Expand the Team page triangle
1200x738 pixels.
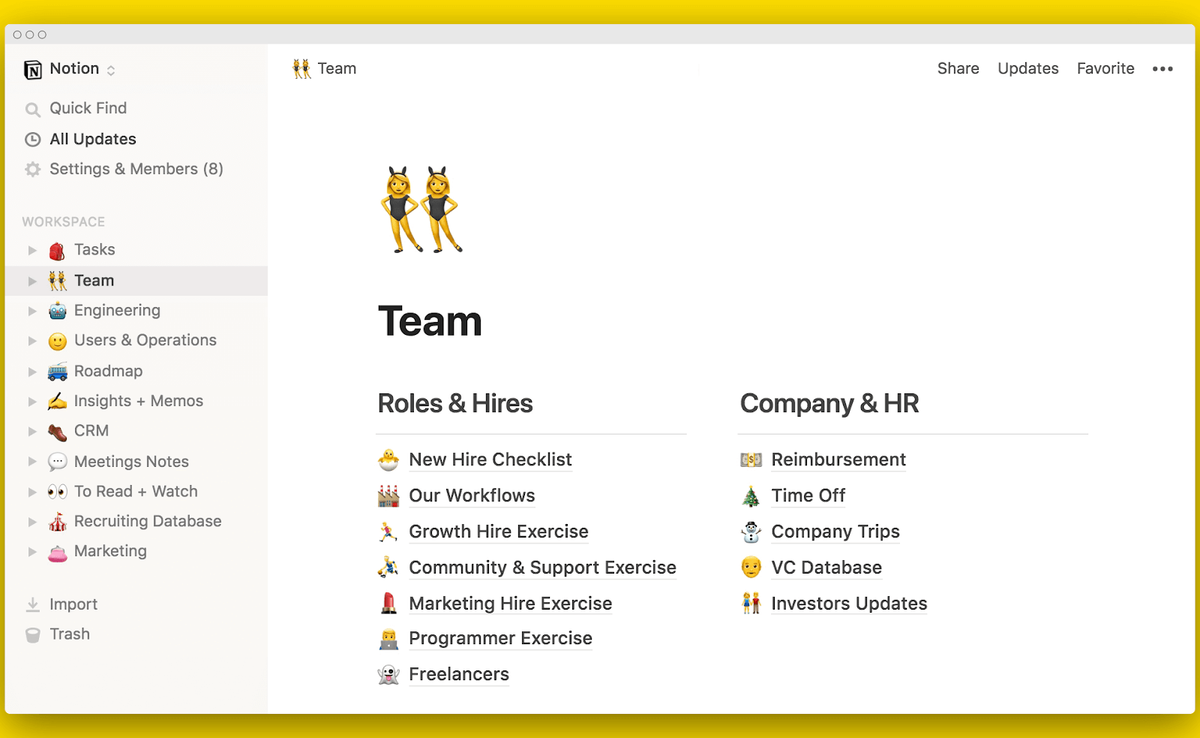point(32,281)
